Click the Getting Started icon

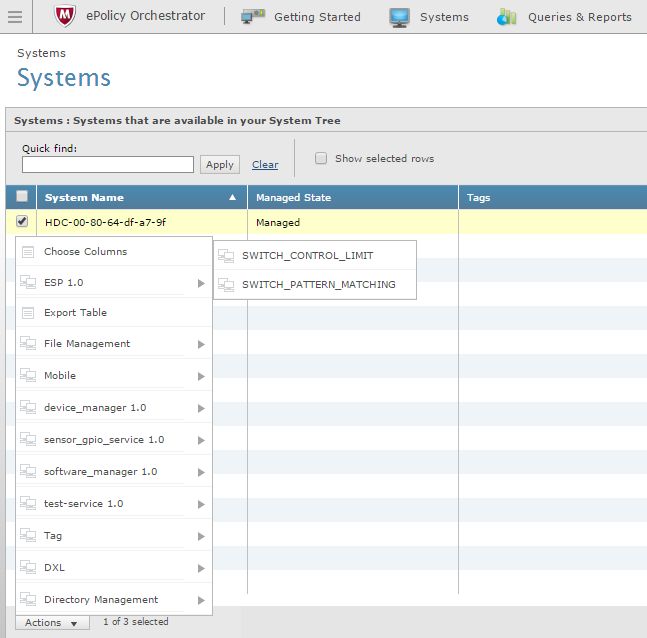tap(253, 17)
